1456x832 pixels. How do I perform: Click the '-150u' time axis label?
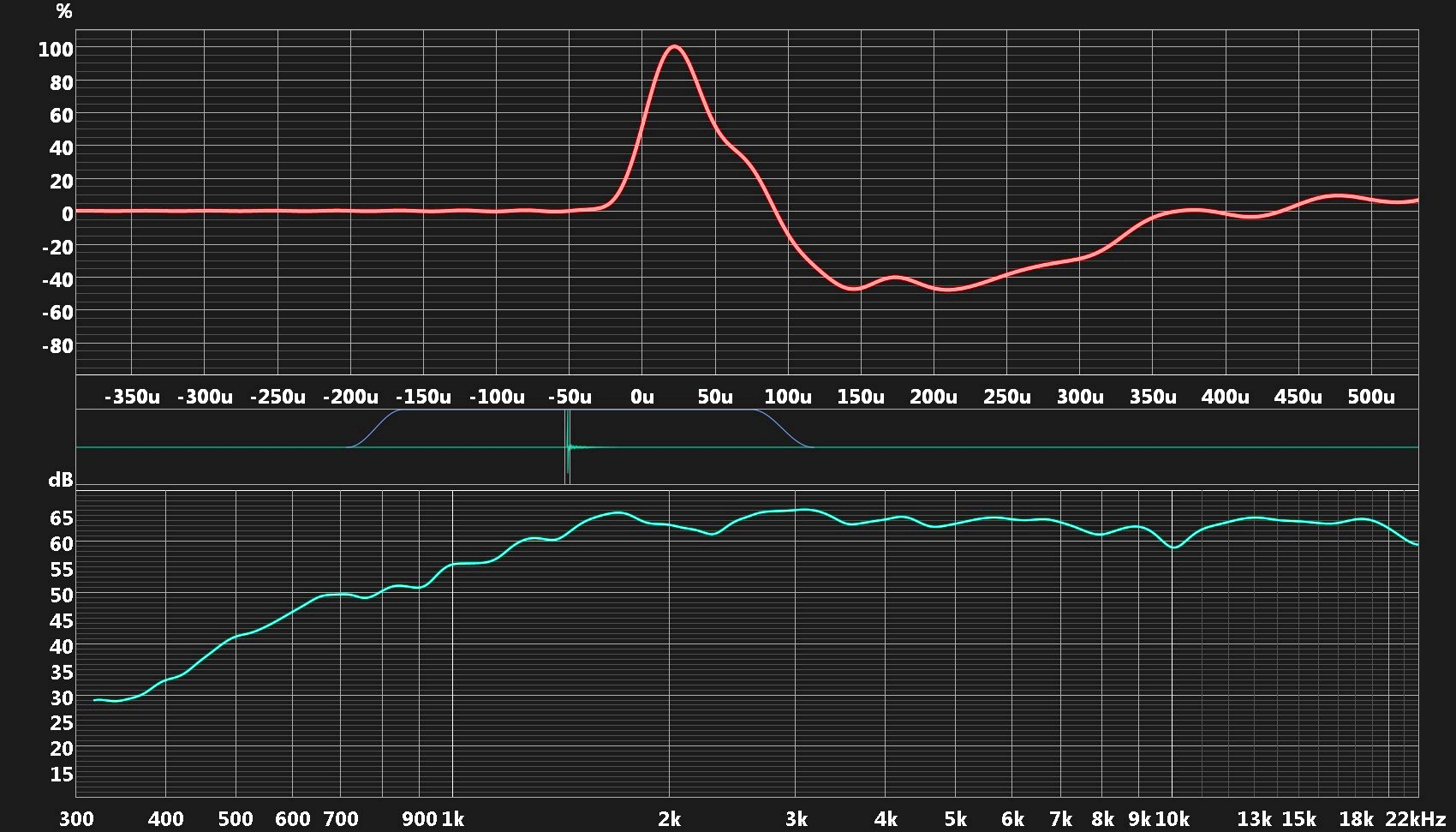click(x=423, y=397)
